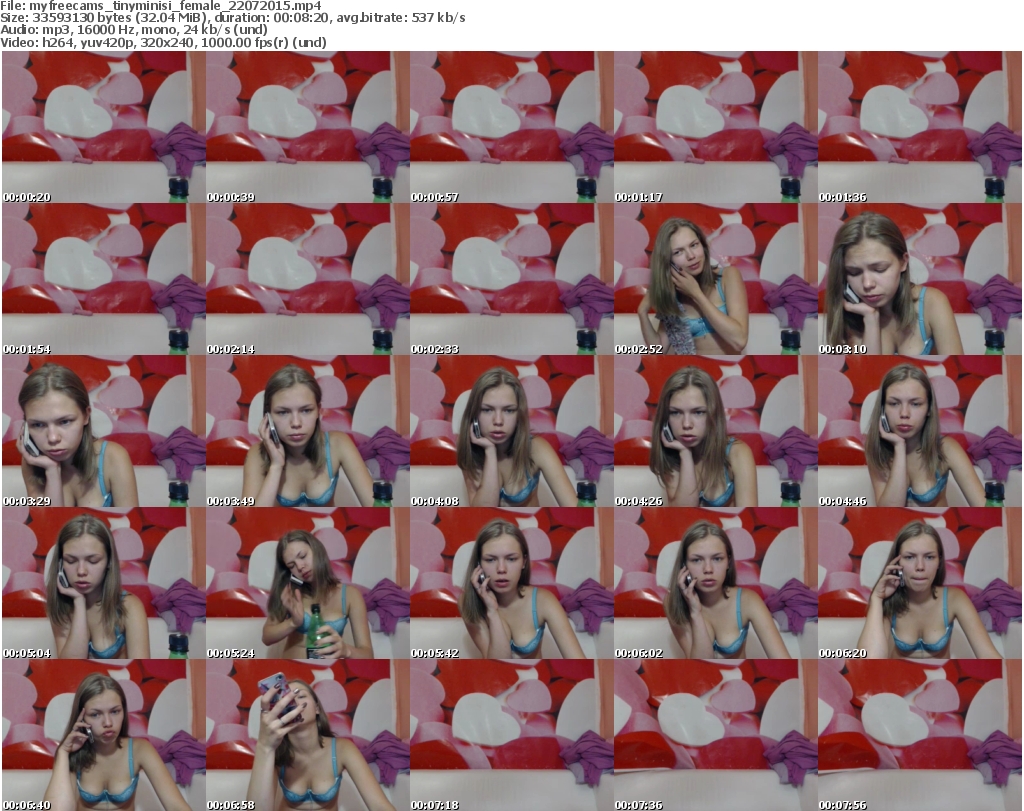View the frame with timestamp 00:04:26

[716, 431]
